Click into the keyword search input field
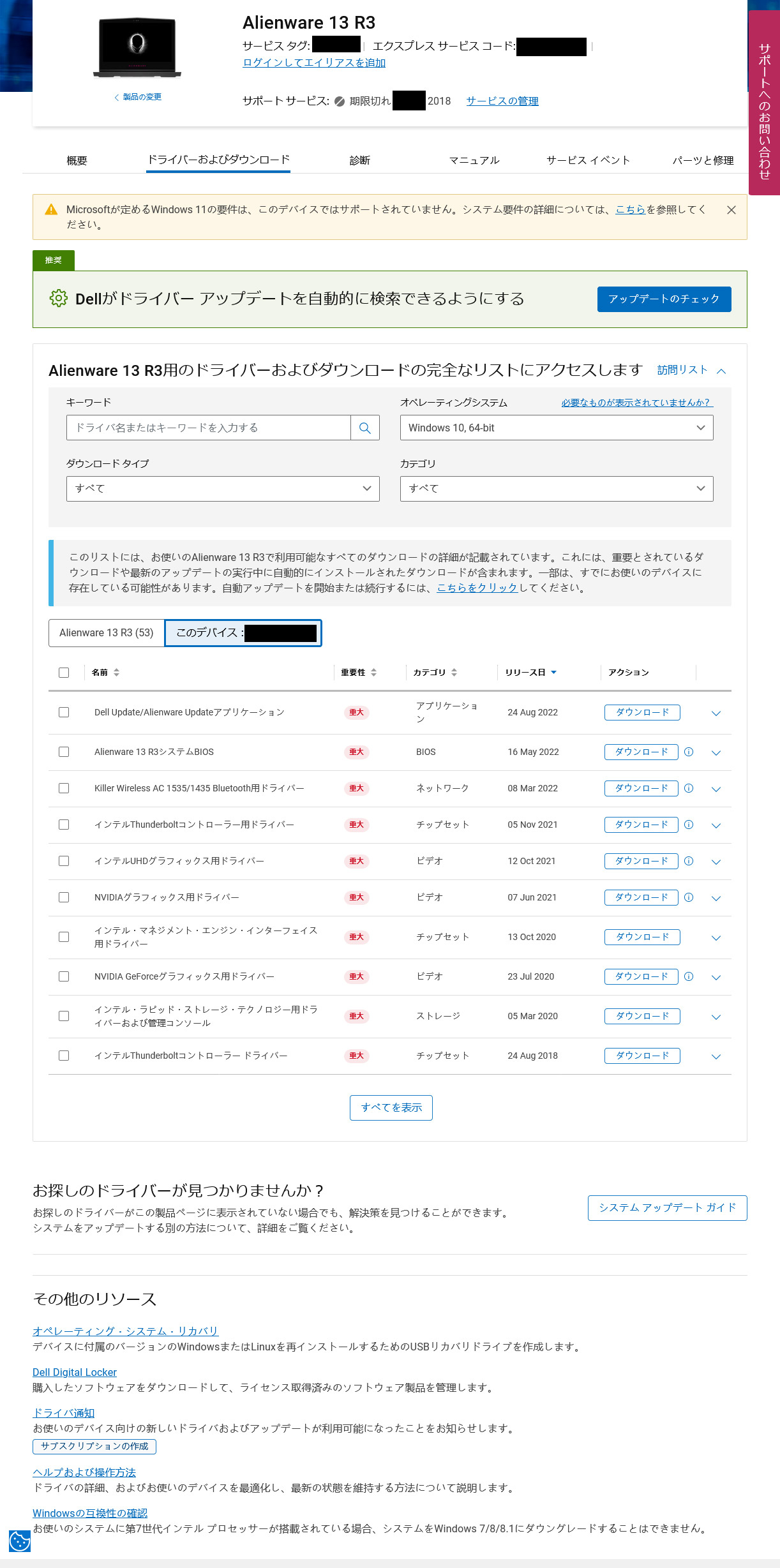The image size is (780, 1568). pyautogui.click(x=209, y=428)
